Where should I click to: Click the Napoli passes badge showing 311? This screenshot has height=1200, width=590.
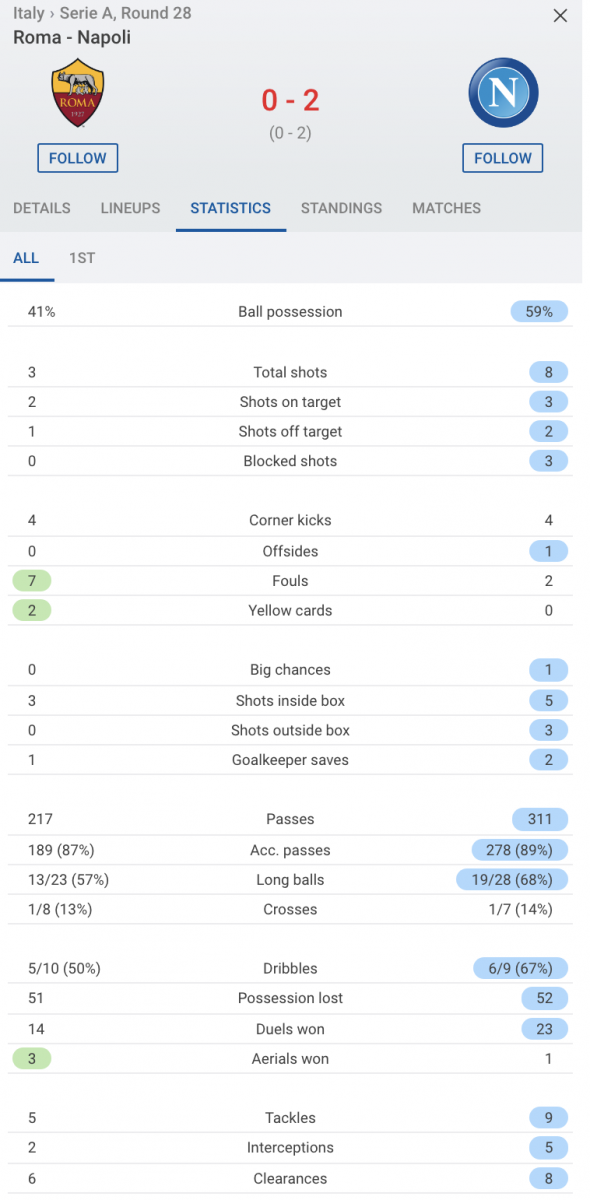pyautogui.click(x=540, y=819)
